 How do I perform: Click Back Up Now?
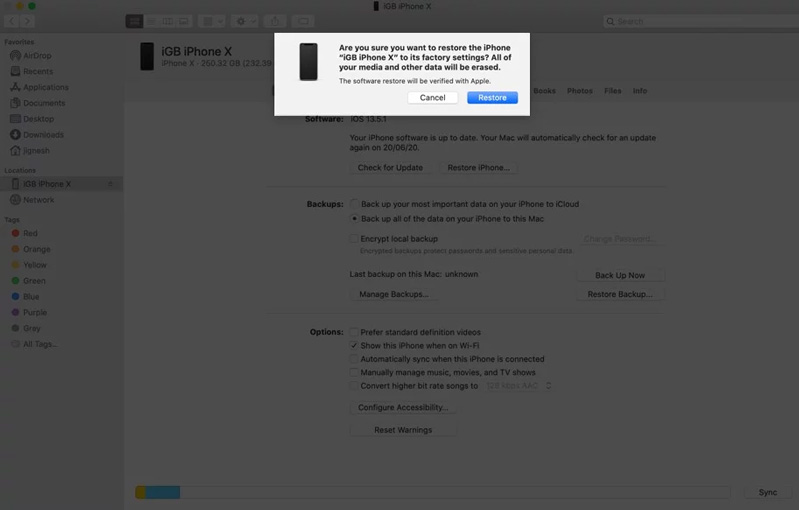[620, 275]
